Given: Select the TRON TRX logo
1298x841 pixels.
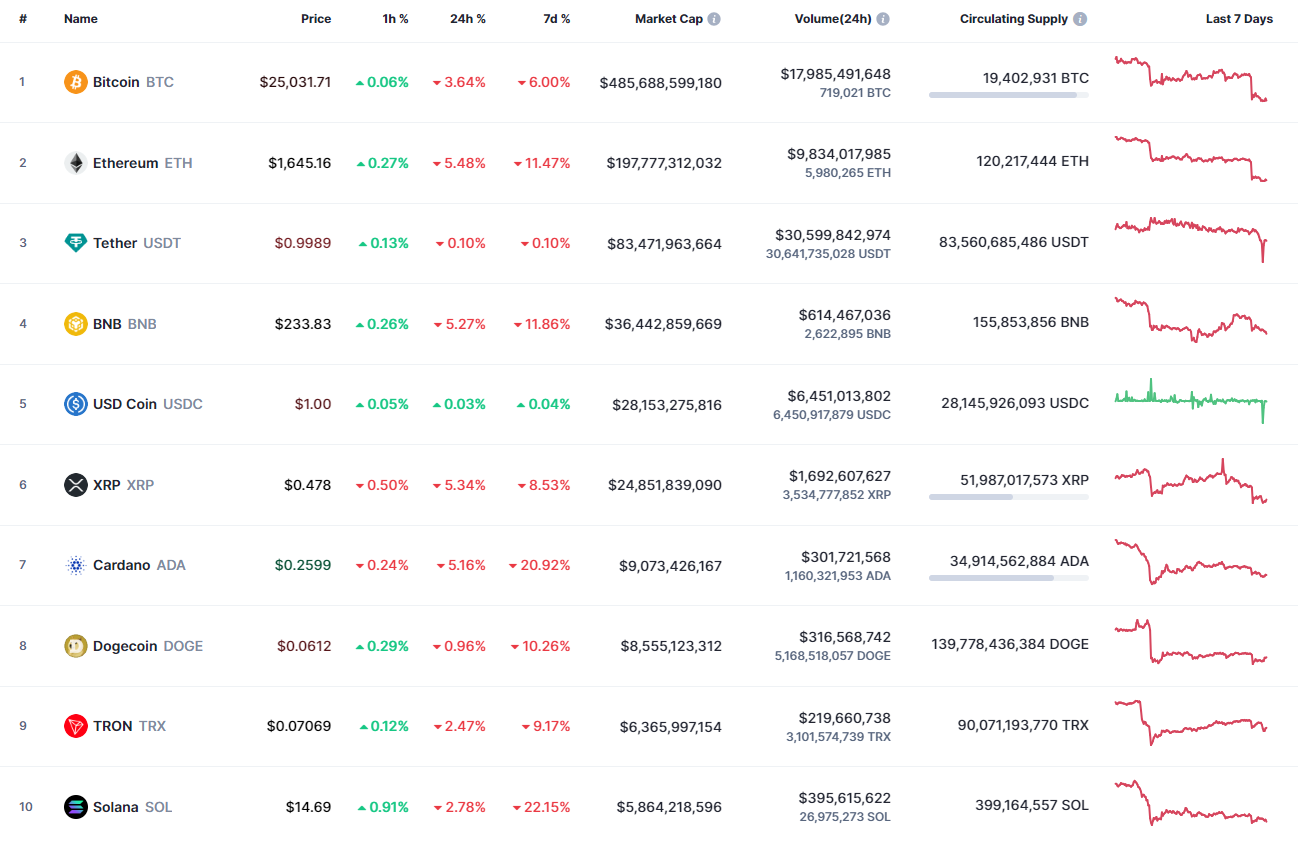Looking at the screenshot, I should click(x=75, y=726).
